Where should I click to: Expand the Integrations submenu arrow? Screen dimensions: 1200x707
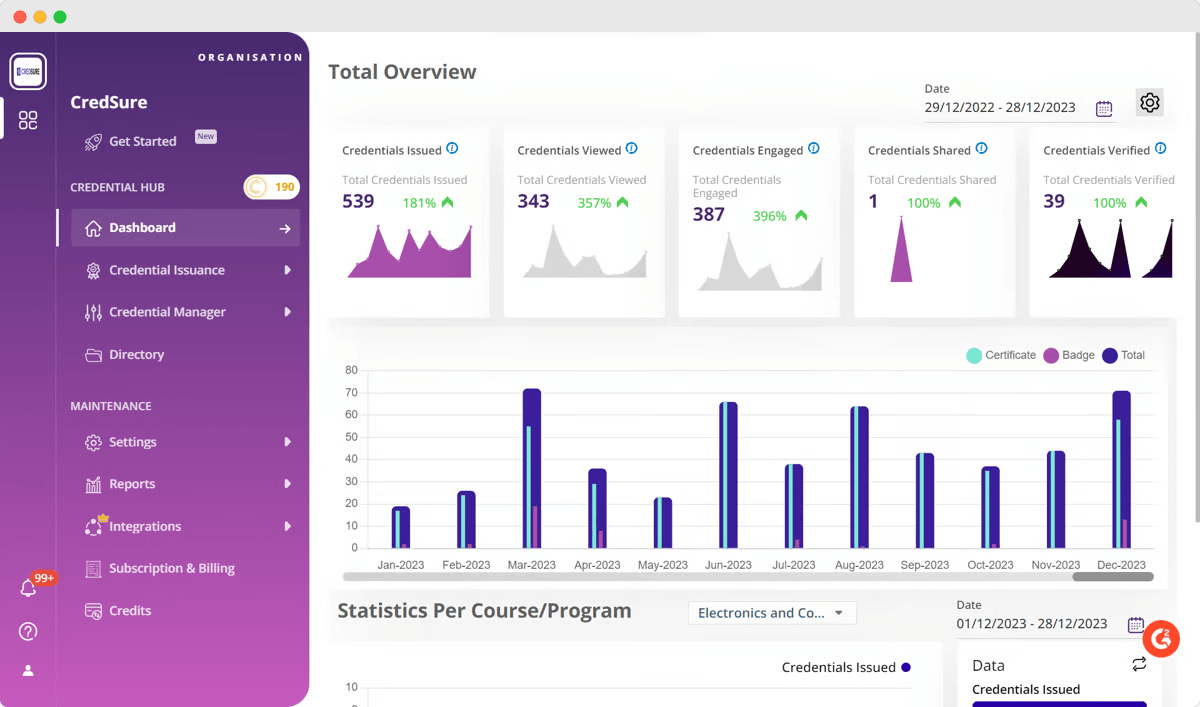coord(287,526)
